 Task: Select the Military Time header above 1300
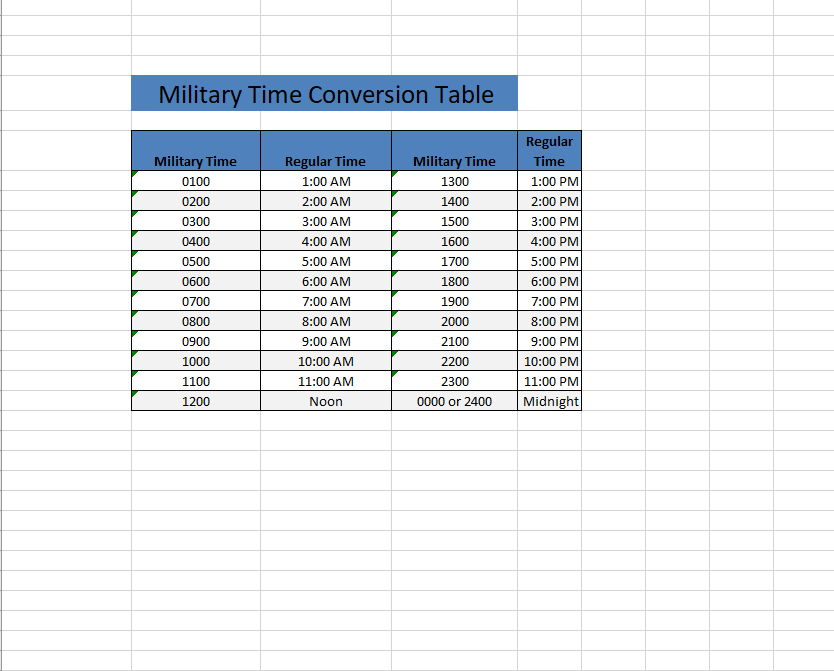pyautogui.click(x=454, y=151)
